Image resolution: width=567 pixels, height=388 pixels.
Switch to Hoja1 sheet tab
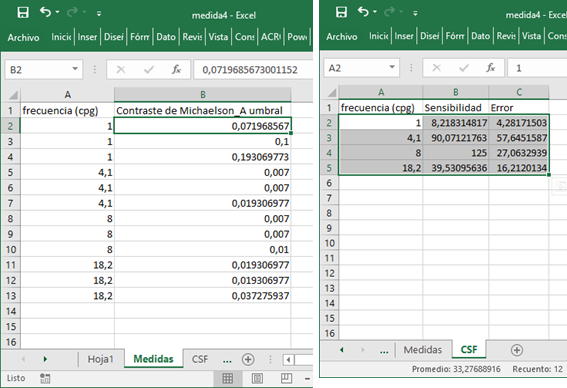pyautogui.click(x=101, y=359)
